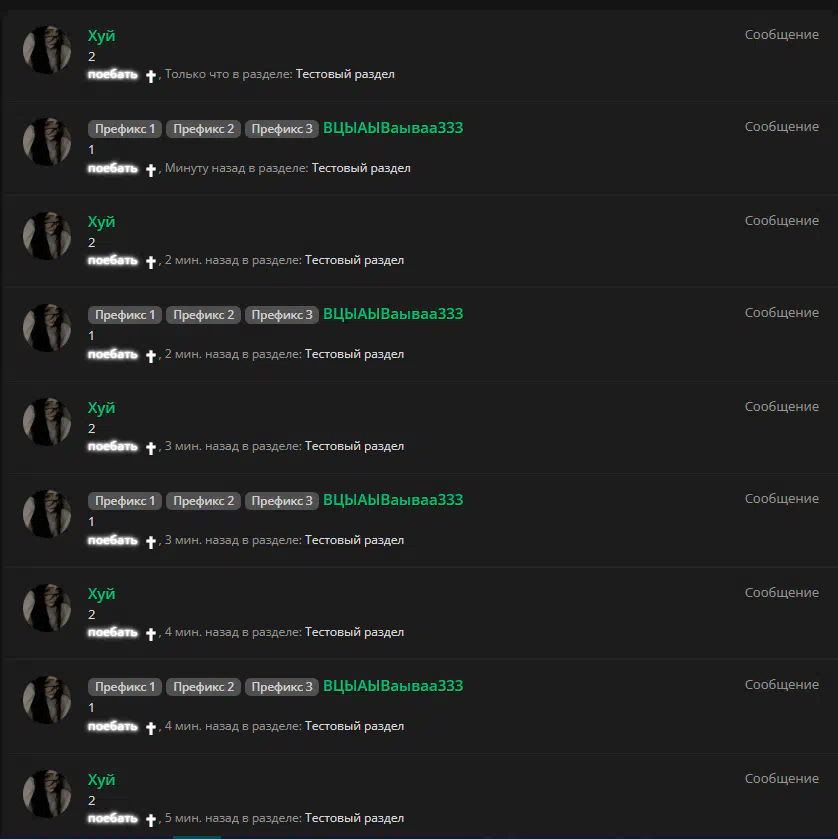
Task: Click 'Сообщение' label in the bottom row
Action: tap(782, 779)
